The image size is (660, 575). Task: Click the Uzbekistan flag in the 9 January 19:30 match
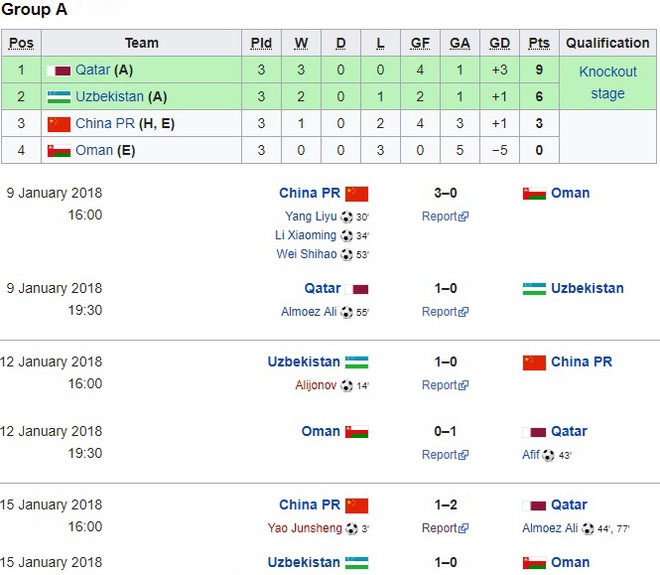(x=534, y=289)
